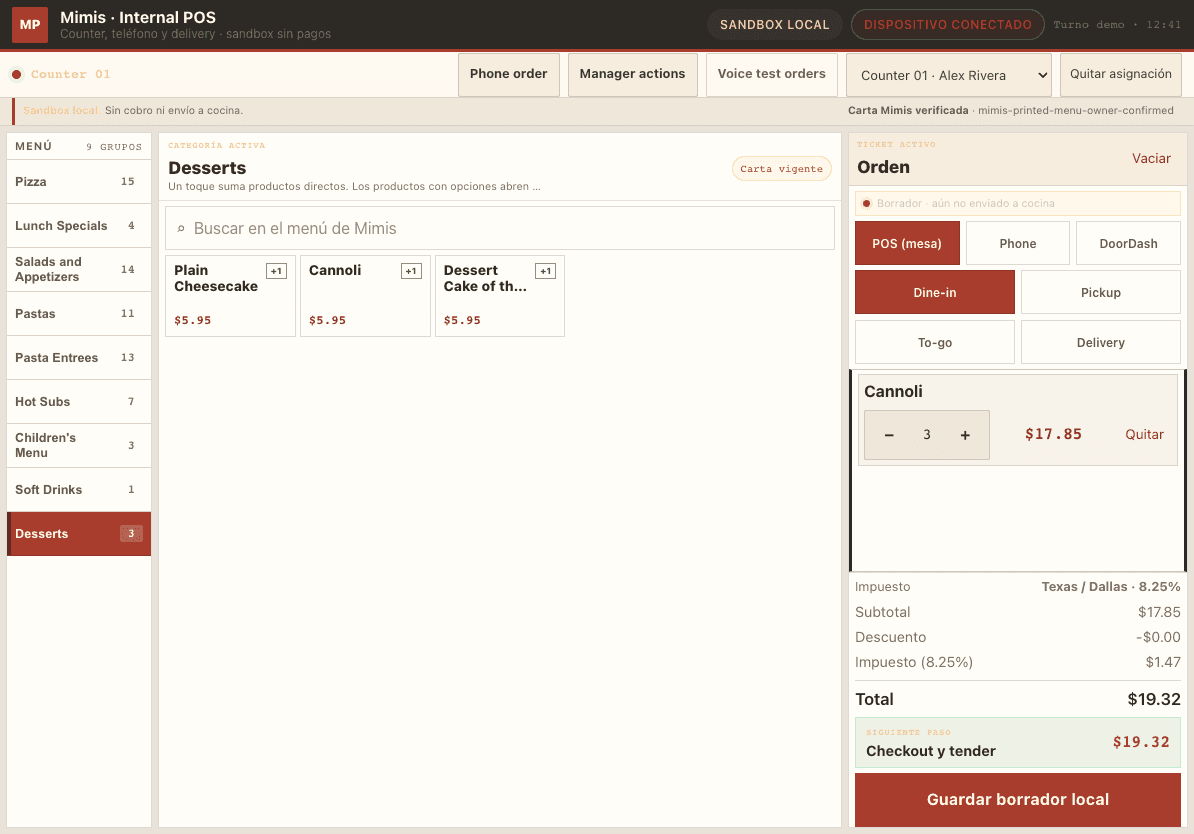Open Manager actions
Viewport: 1194px width, 834px height.
(632, 75)
